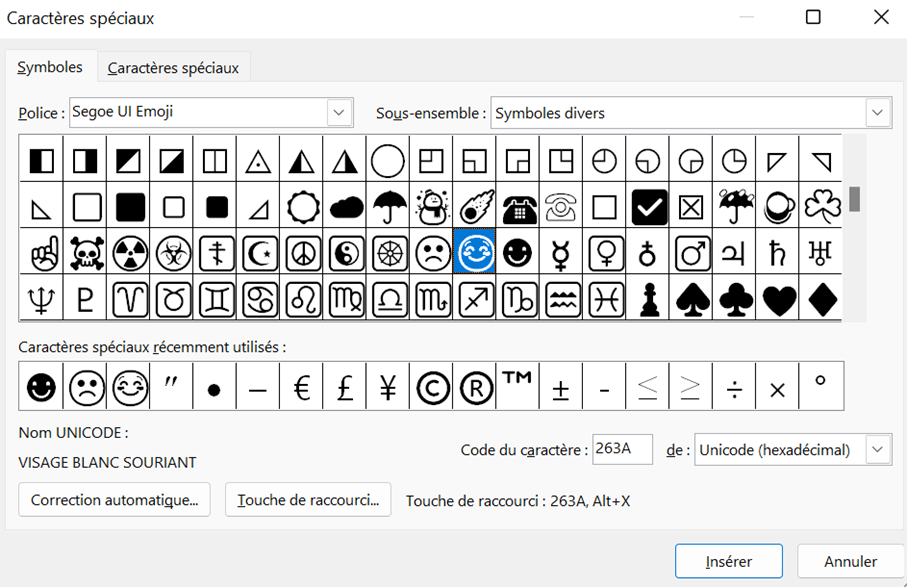
Task: Click the Insérer button
Action: click(x=729, y=561)
